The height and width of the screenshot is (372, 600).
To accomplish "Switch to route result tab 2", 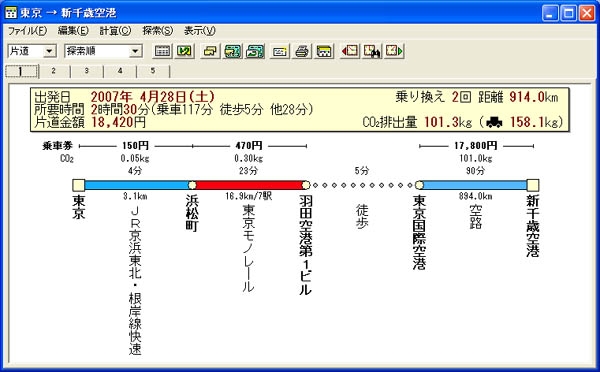I will (54, 71).
